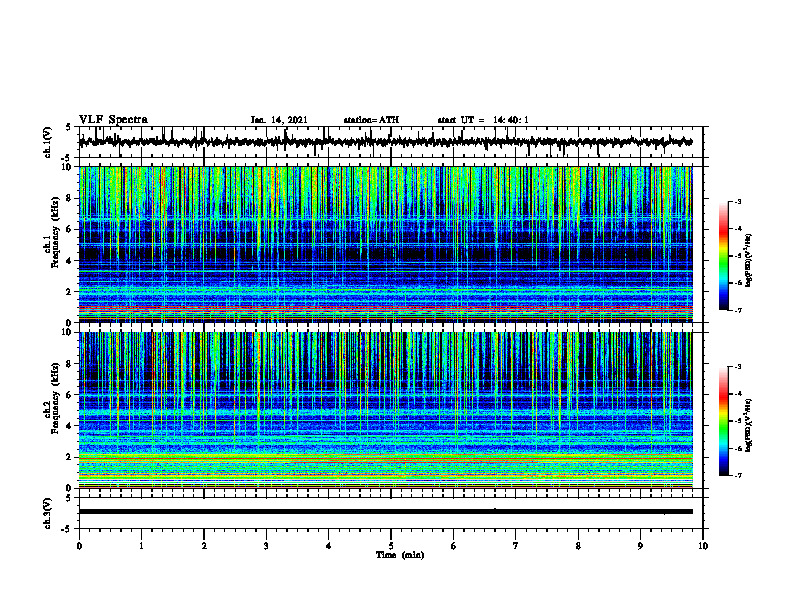Click time axis tick label "8"

(578, 546)
